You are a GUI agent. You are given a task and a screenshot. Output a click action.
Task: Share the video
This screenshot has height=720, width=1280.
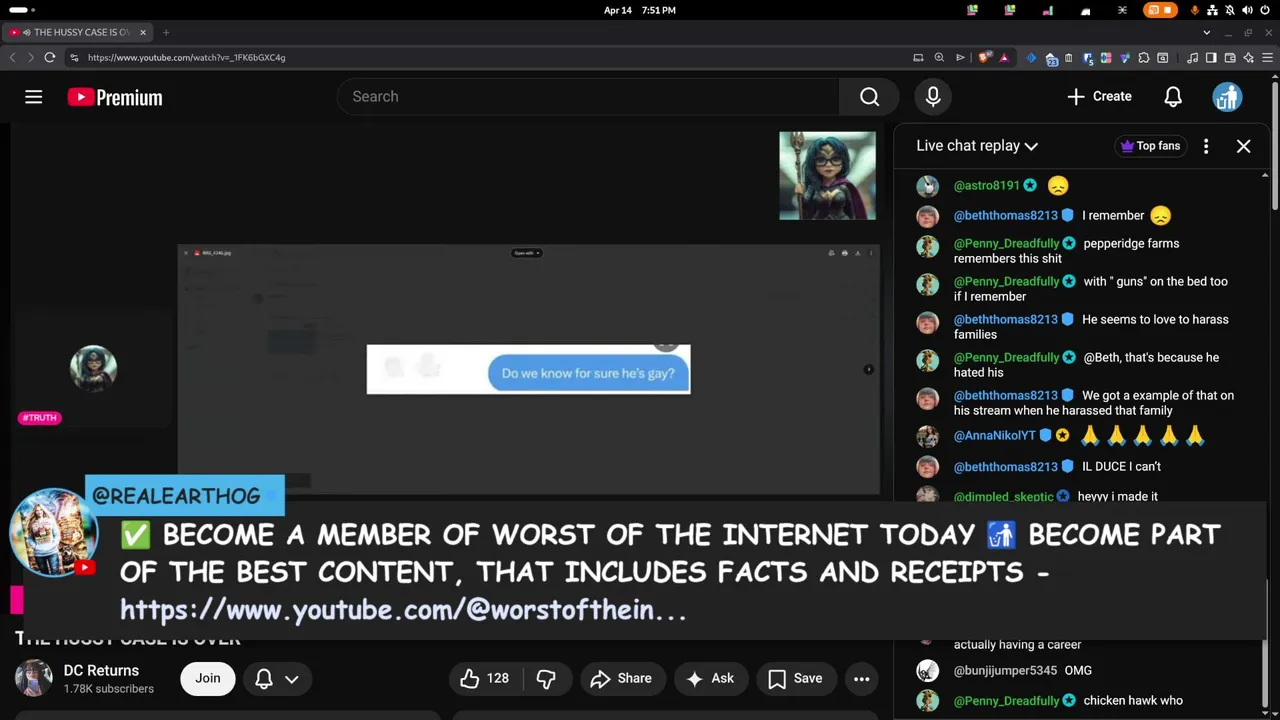(621, 678)
